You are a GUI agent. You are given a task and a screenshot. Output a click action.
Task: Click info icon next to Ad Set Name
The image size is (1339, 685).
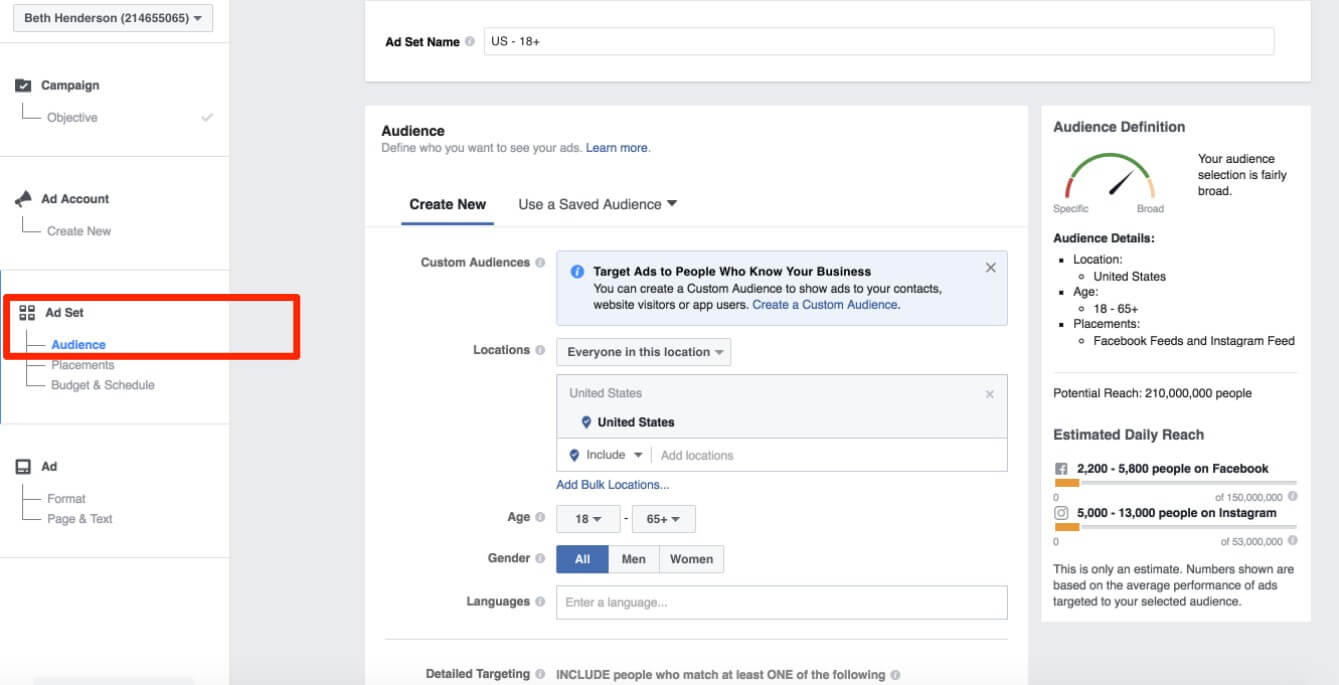[470, 42]
